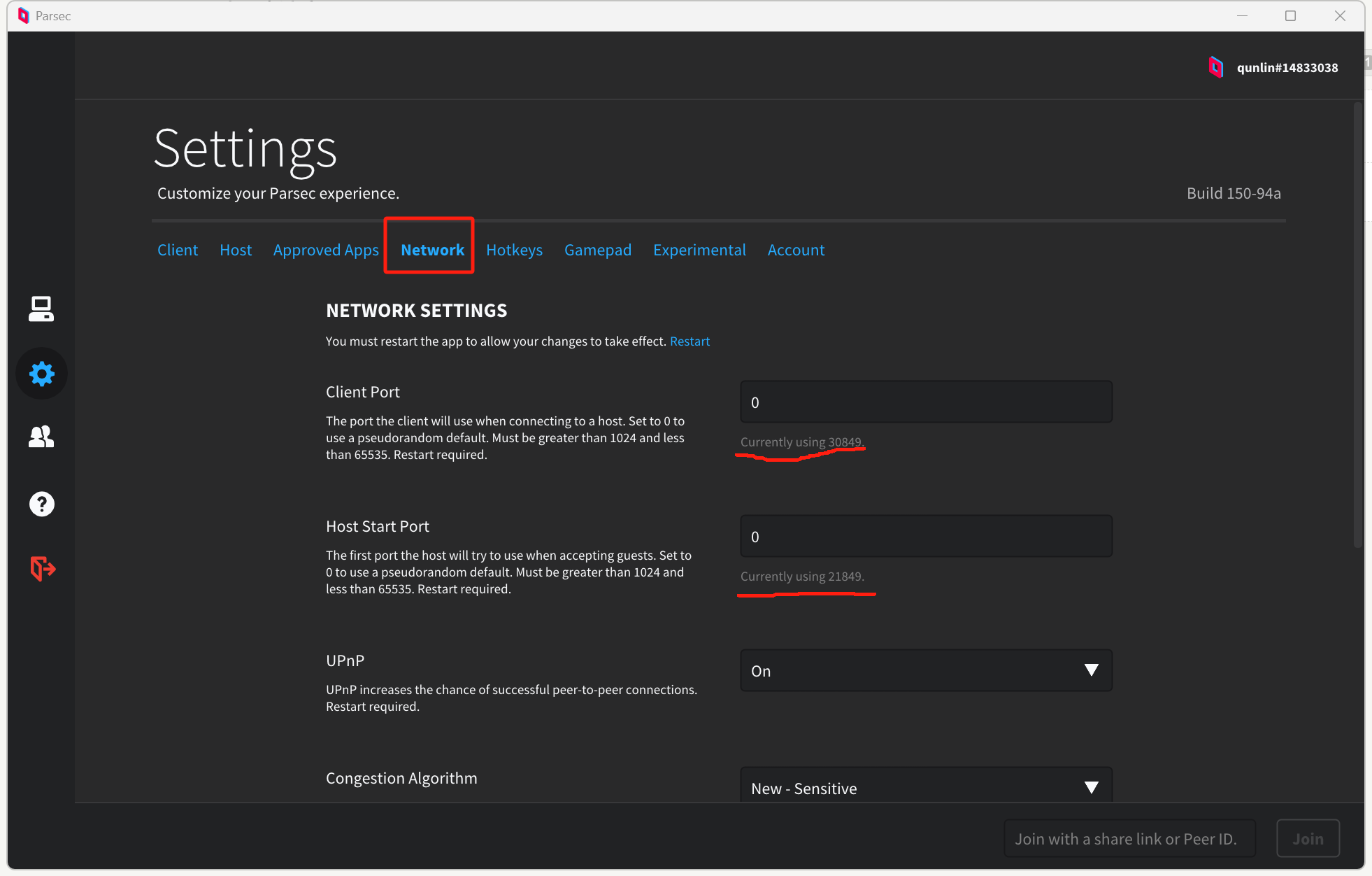Click the settings page vertical scrollbar
This screenshot has height=876, width=1372.
1357,322
